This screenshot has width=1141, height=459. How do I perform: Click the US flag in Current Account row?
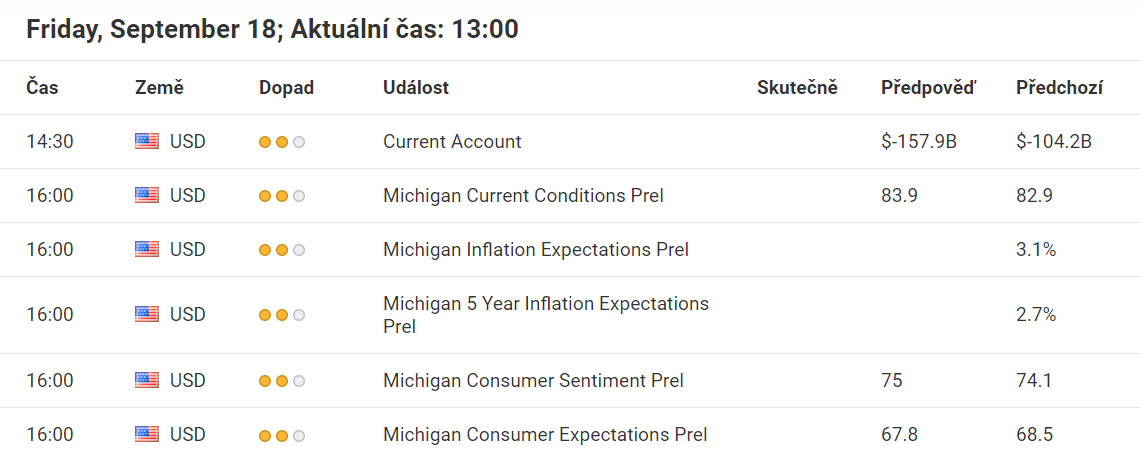(x=147, y=142)
